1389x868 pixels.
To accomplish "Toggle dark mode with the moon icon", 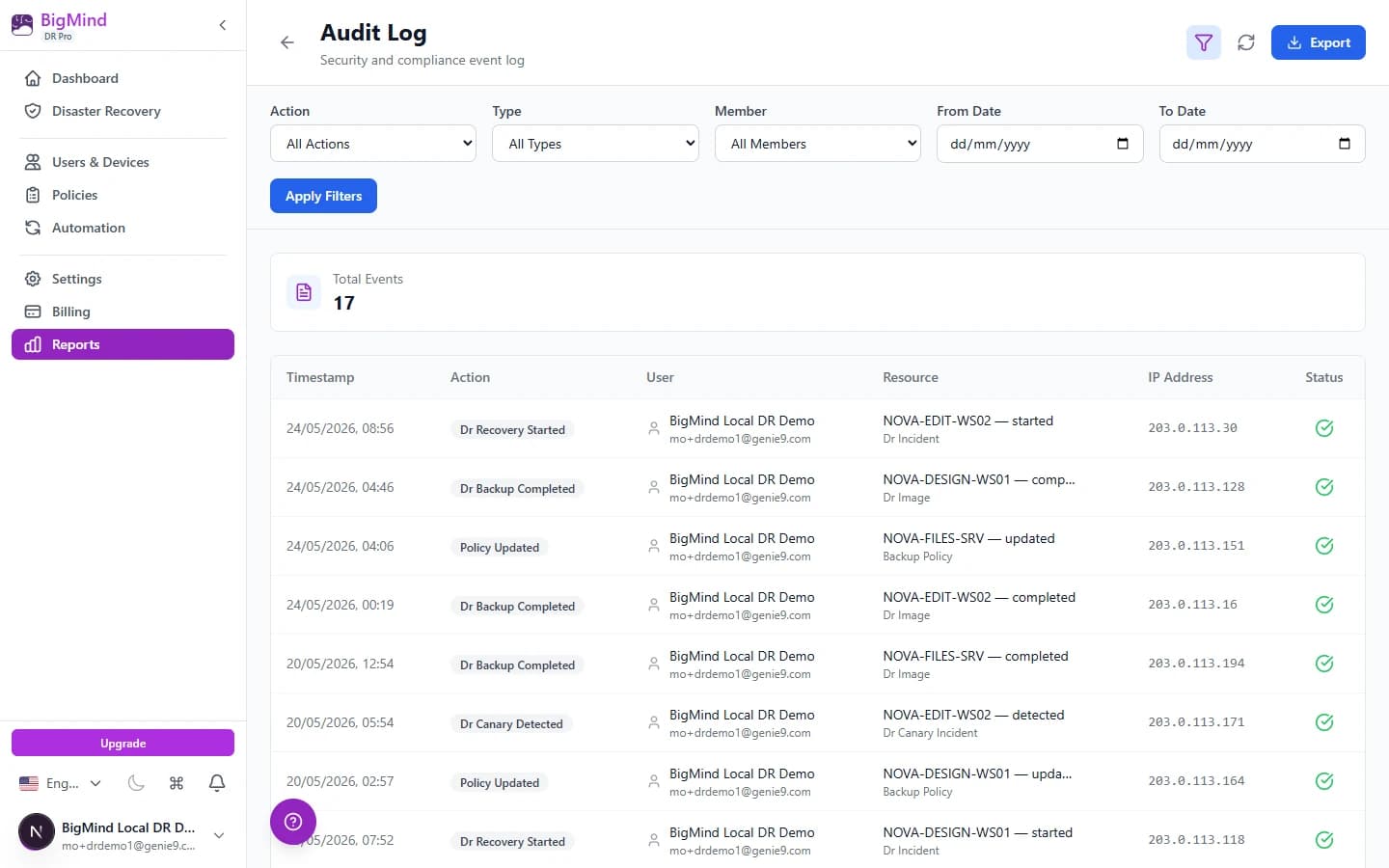I will (136, 783).
